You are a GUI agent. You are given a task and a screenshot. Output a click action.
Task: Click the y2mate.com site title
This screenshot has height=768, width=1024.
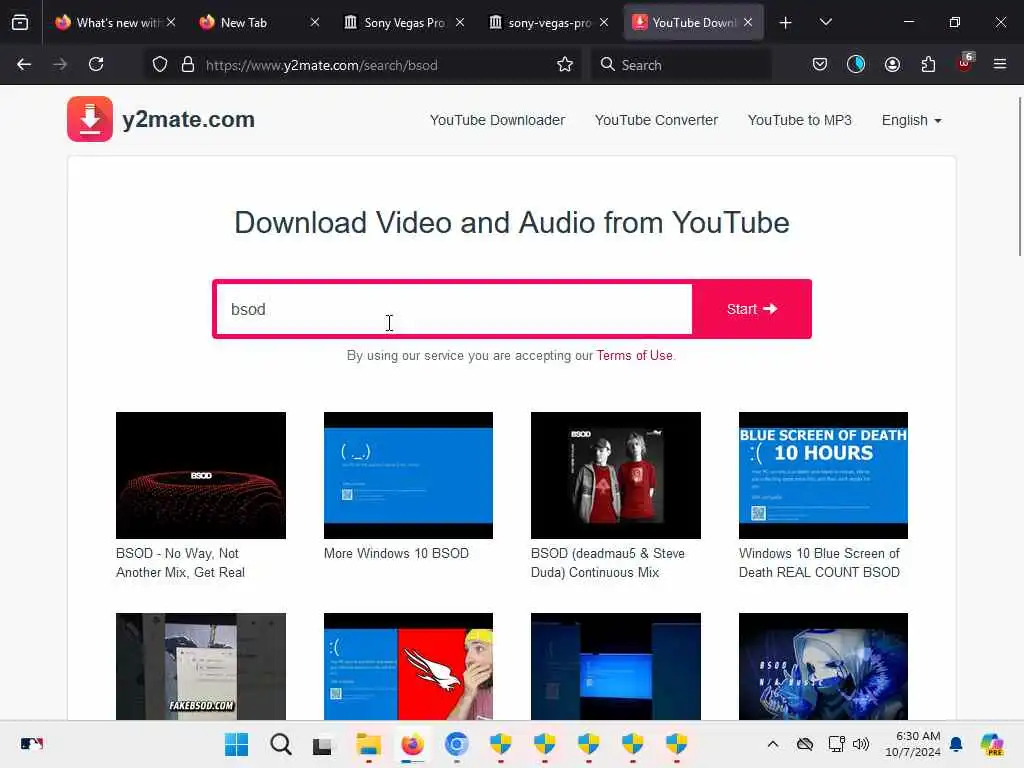189,120
